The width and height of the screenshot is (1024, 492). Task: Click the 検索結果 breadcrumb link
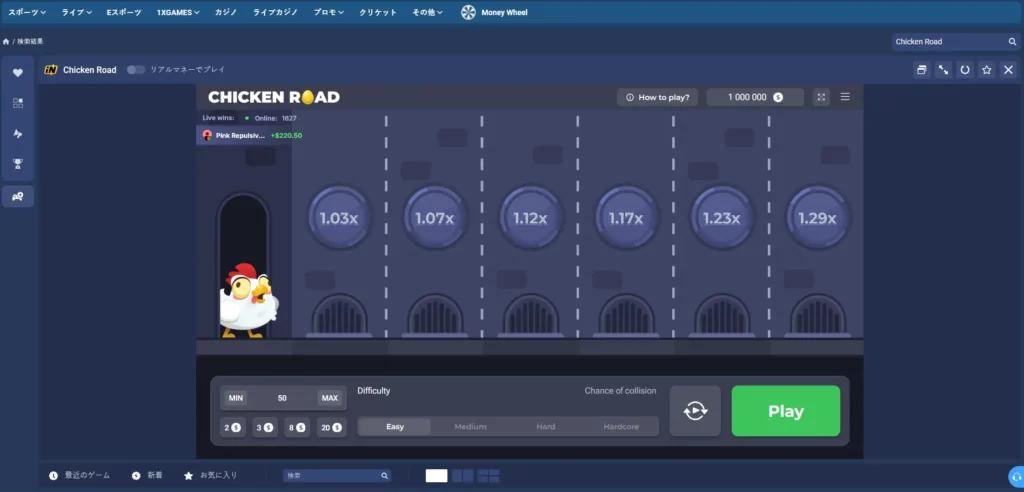click(30, 41)
